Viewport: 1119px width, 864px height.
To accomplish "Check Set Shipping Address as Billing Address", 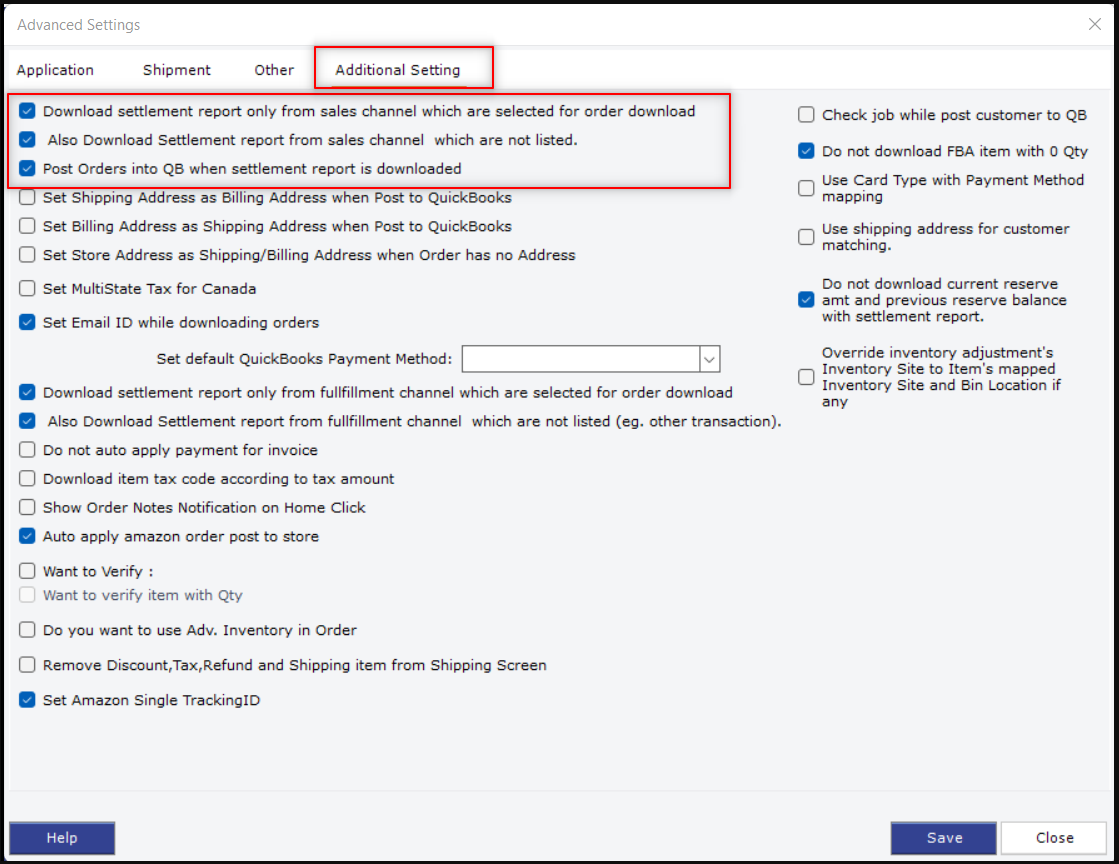I will coord(27,198).
